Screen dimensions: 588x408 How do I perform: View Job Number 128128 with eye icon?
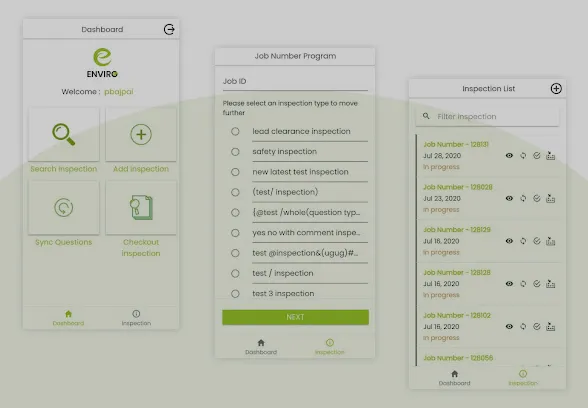pos(509,284)
